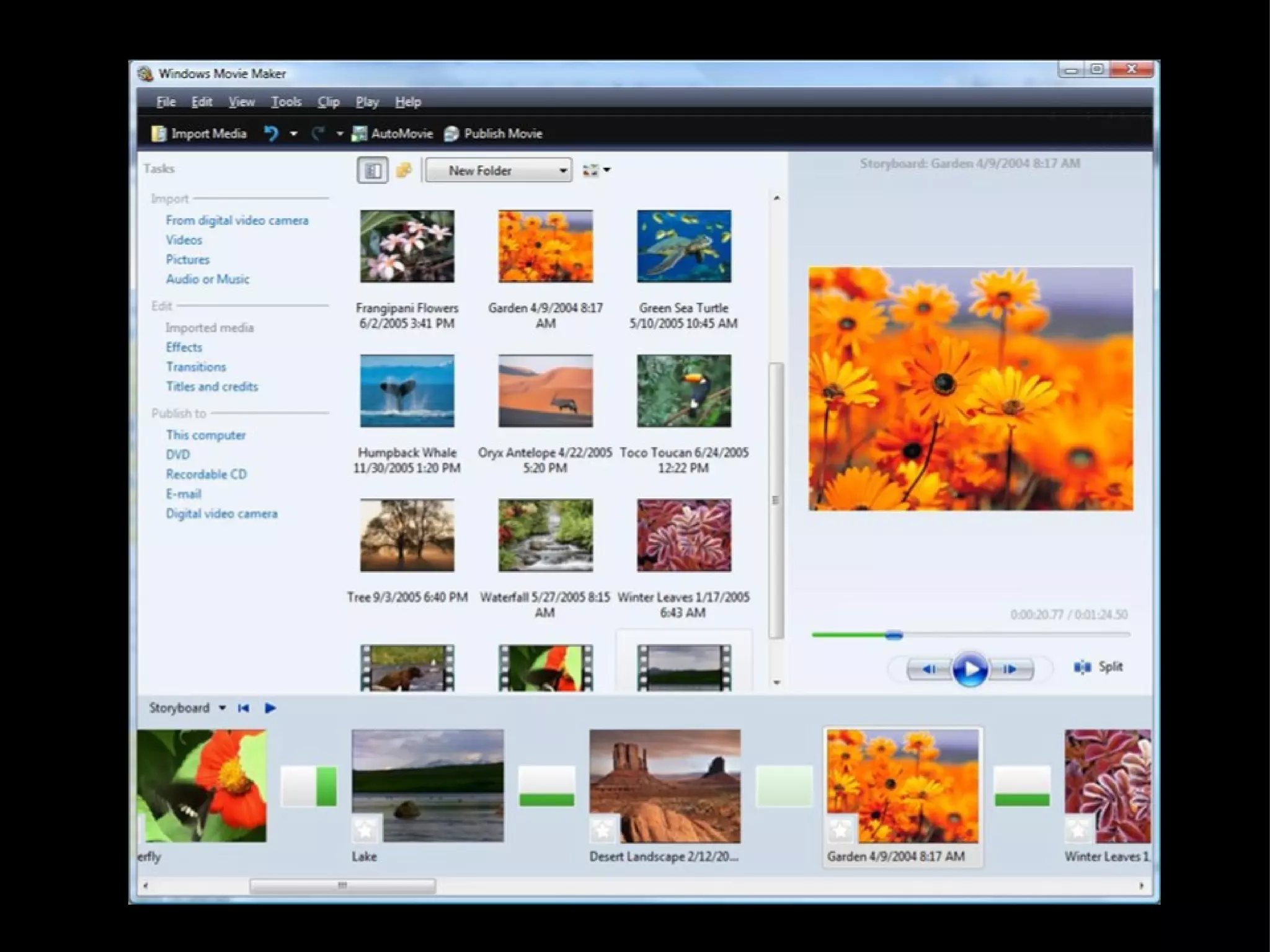The width and height of the screenshot is (1270, 952).
Task: Click the preview seek bar handle
Action: [x=894, y=635]
